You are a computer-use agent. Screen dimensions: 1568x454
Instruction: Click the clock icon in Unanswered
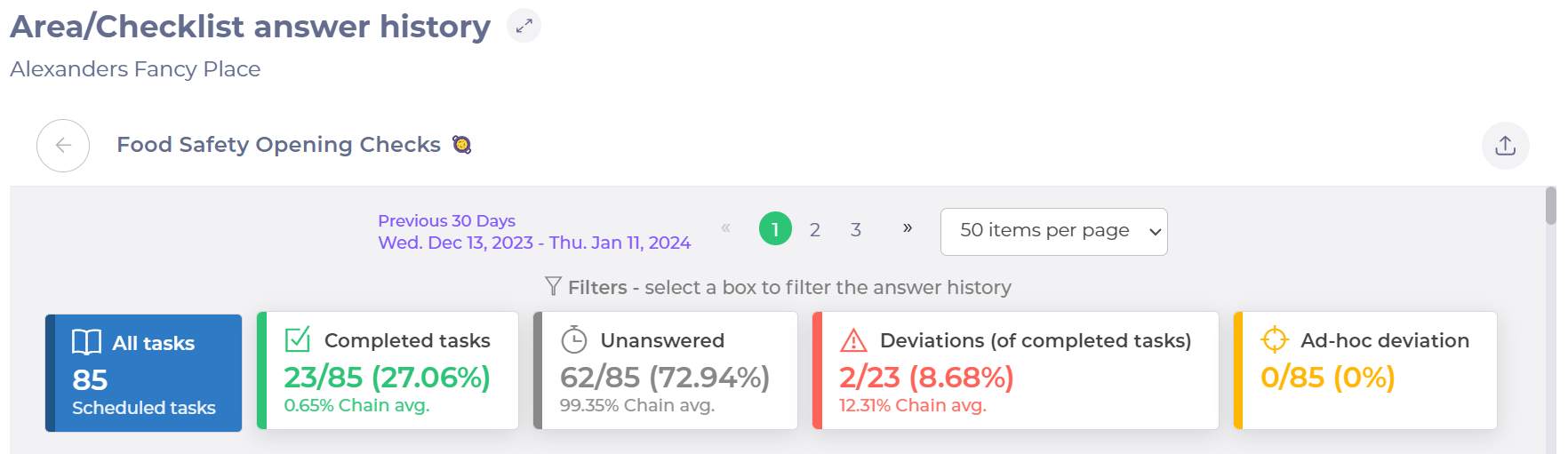point(574,339)
